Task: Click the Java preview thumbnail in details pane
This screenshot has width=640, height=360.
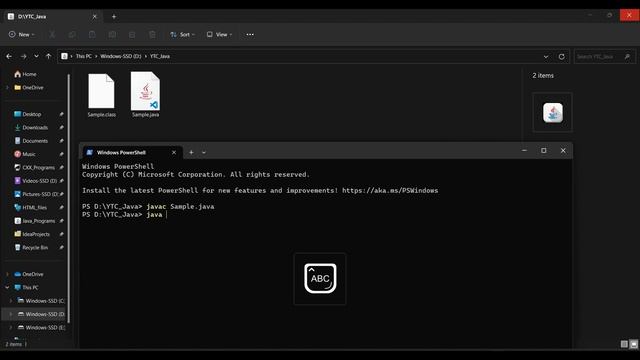Action: [x=553, y=113]
